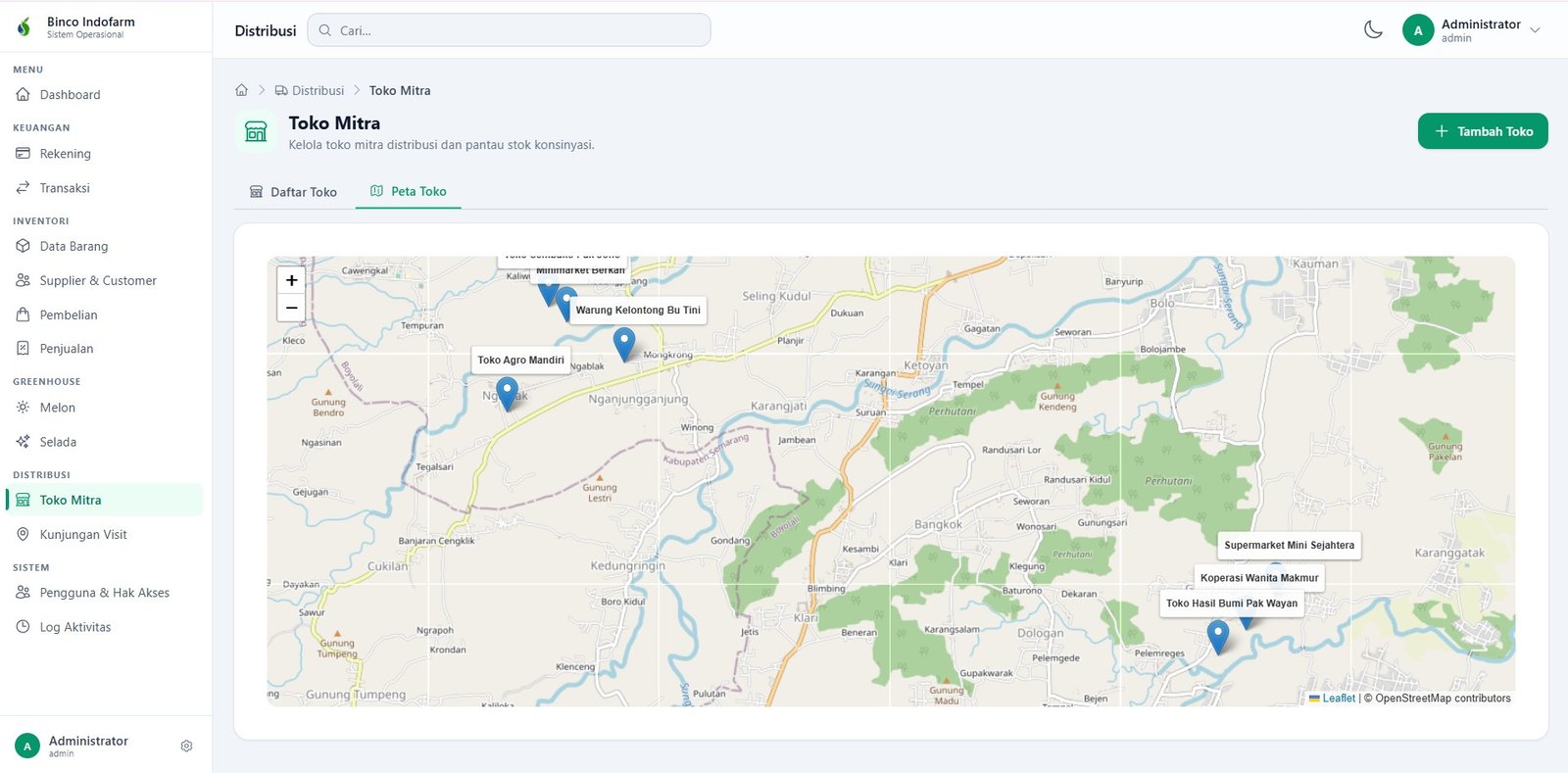Viewport: 1568px width, 773px height.
Task: Click the Supermarket Mini Sejahtera map label
Action: pyautogui.click(x=1289, y=546)
